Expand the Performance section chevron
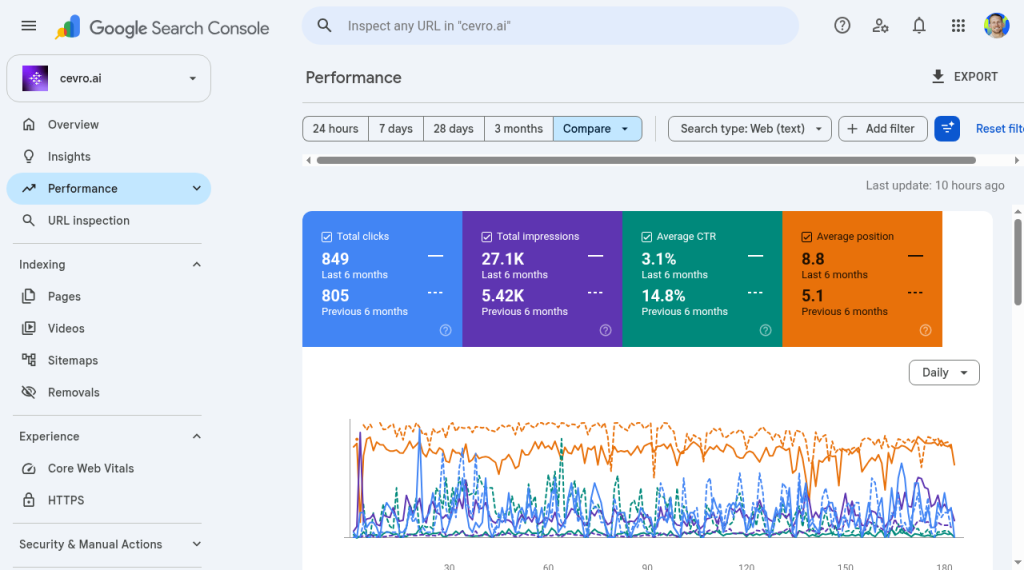This screenshot has height=570, width=1024. click(x=197, y=188)
